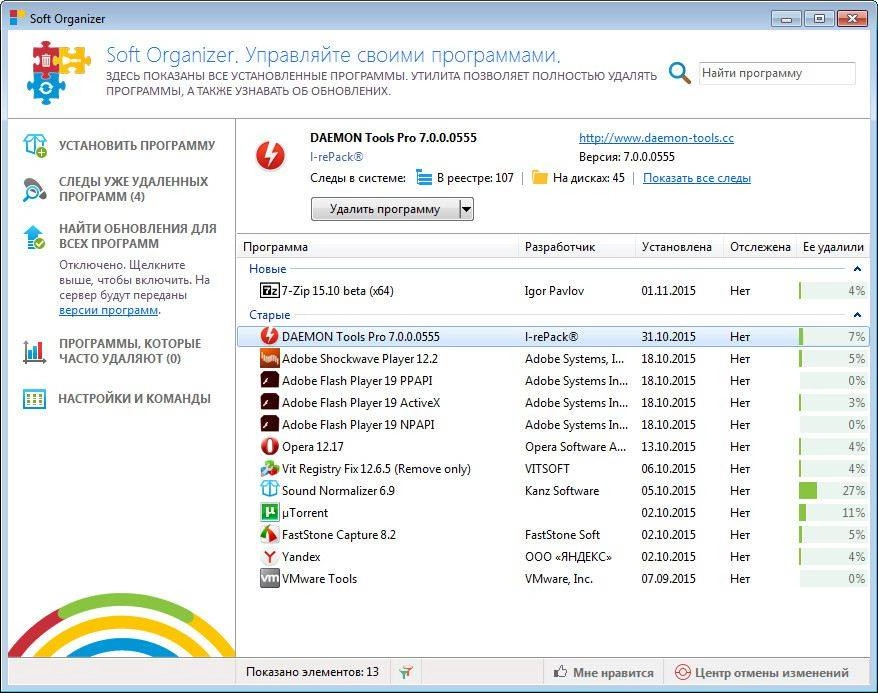Click the 01.11.2015 install date cell
Screen dimensions: 878x693
669,291
